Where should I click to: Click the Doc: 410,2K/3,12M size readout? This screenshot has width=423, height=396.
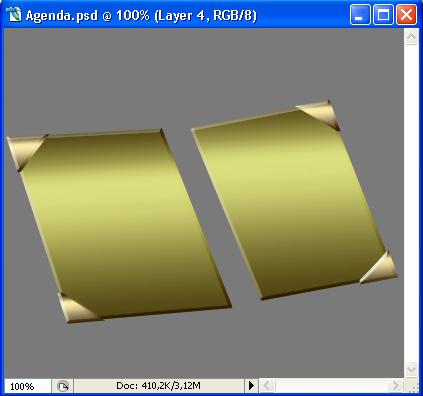point(158,386)
